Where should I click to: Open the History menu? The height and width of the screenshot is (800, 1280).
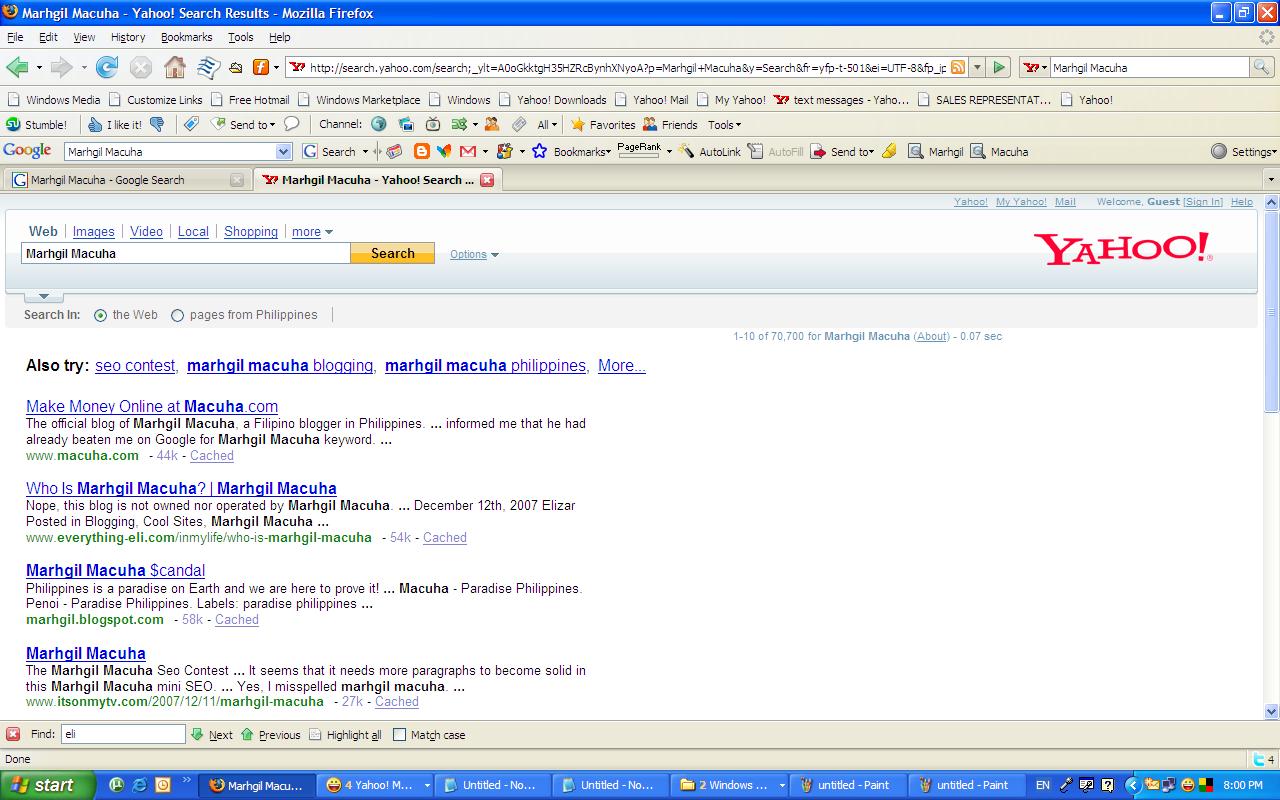[x=128, y=37]
